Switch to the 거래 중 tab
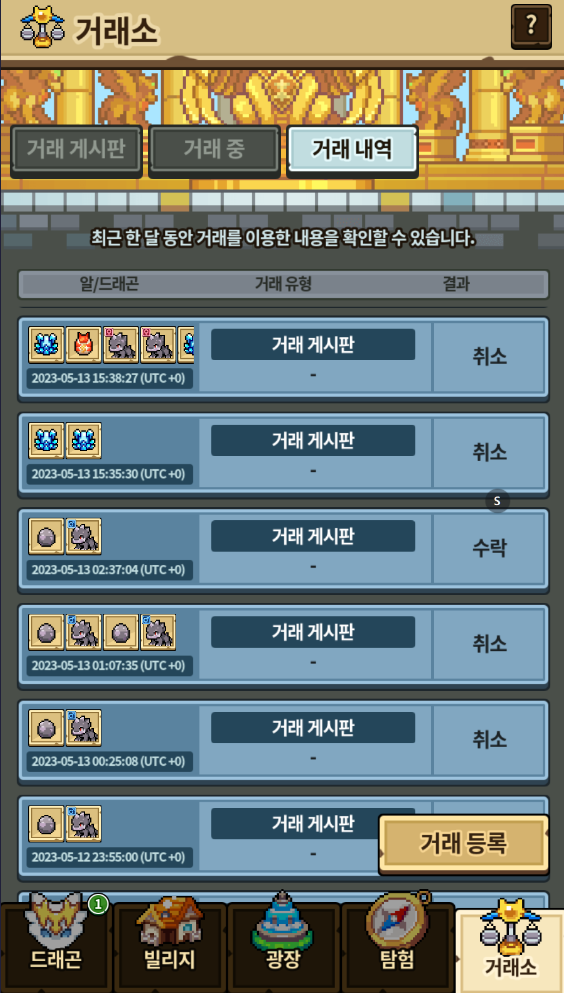Image resolution: width=564 pixels, height=993 pixels. pos(215,149)
